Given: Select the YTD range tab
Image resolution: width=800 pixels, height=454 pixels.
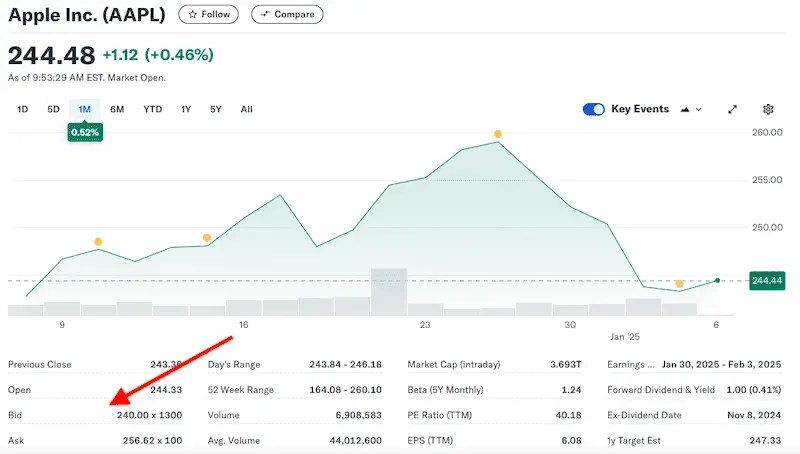Looking at the screenshot, I should 153,109.
